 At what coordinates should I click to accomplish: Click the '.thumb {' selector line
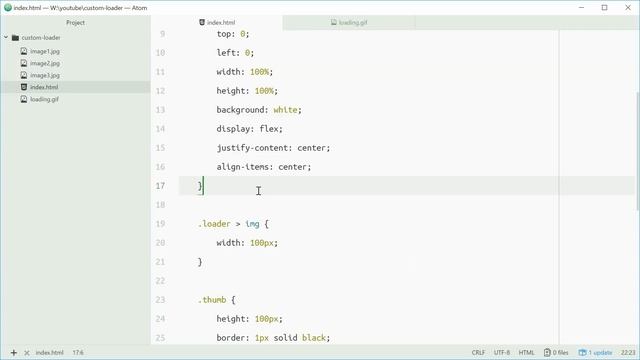217,300
